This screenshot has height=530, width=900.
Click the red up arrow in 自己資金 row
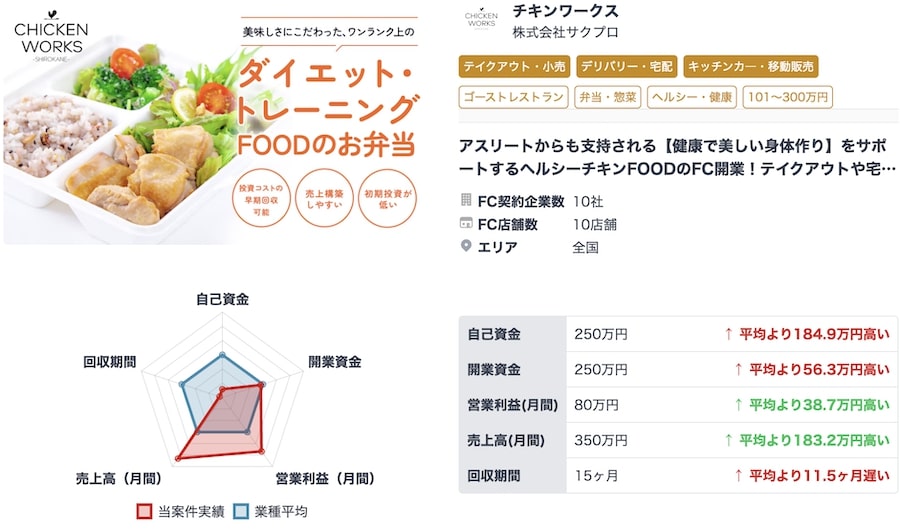click(728, 334)
